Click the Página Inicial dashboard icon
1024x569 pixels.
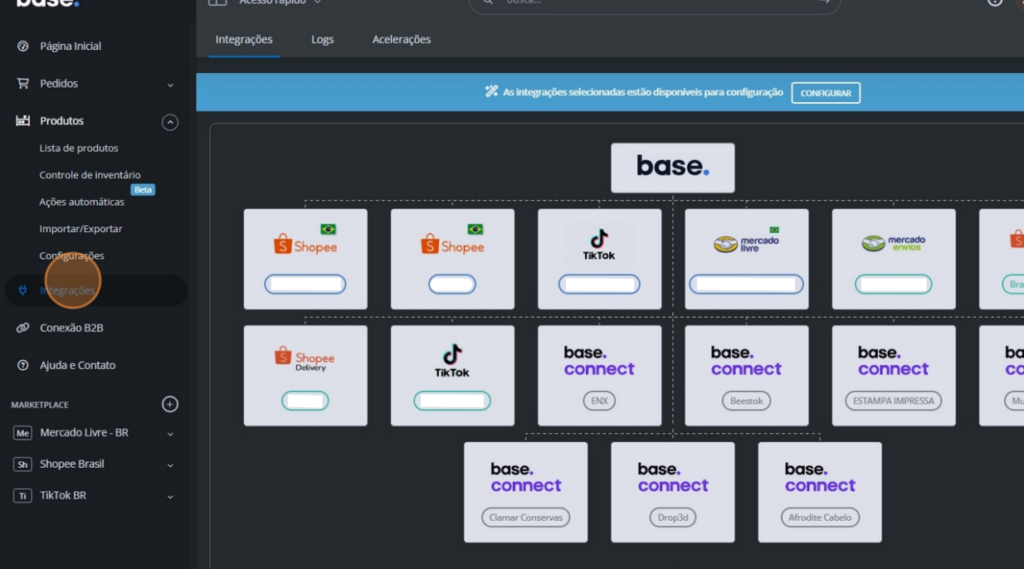23,46
